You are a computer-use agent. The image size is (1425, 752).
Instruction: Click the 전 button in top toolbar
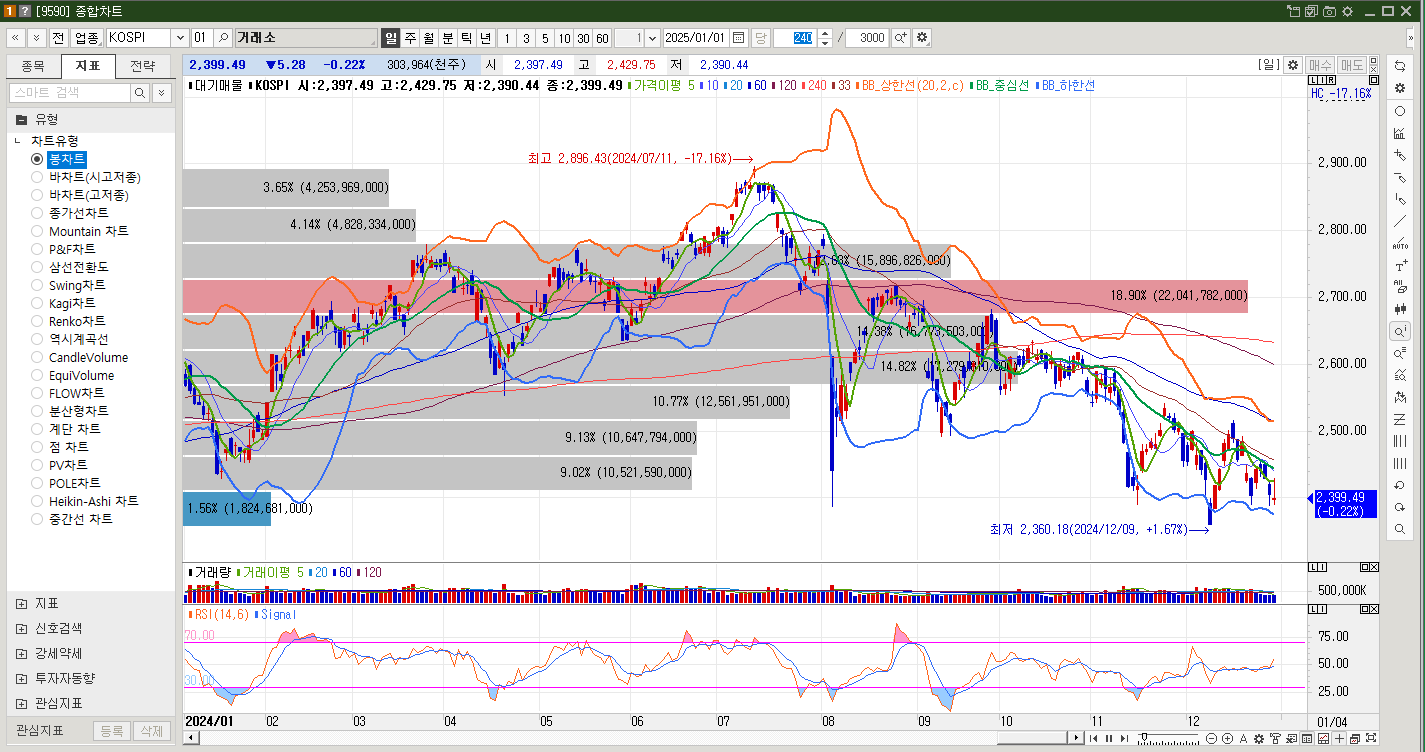click(58, 38)
